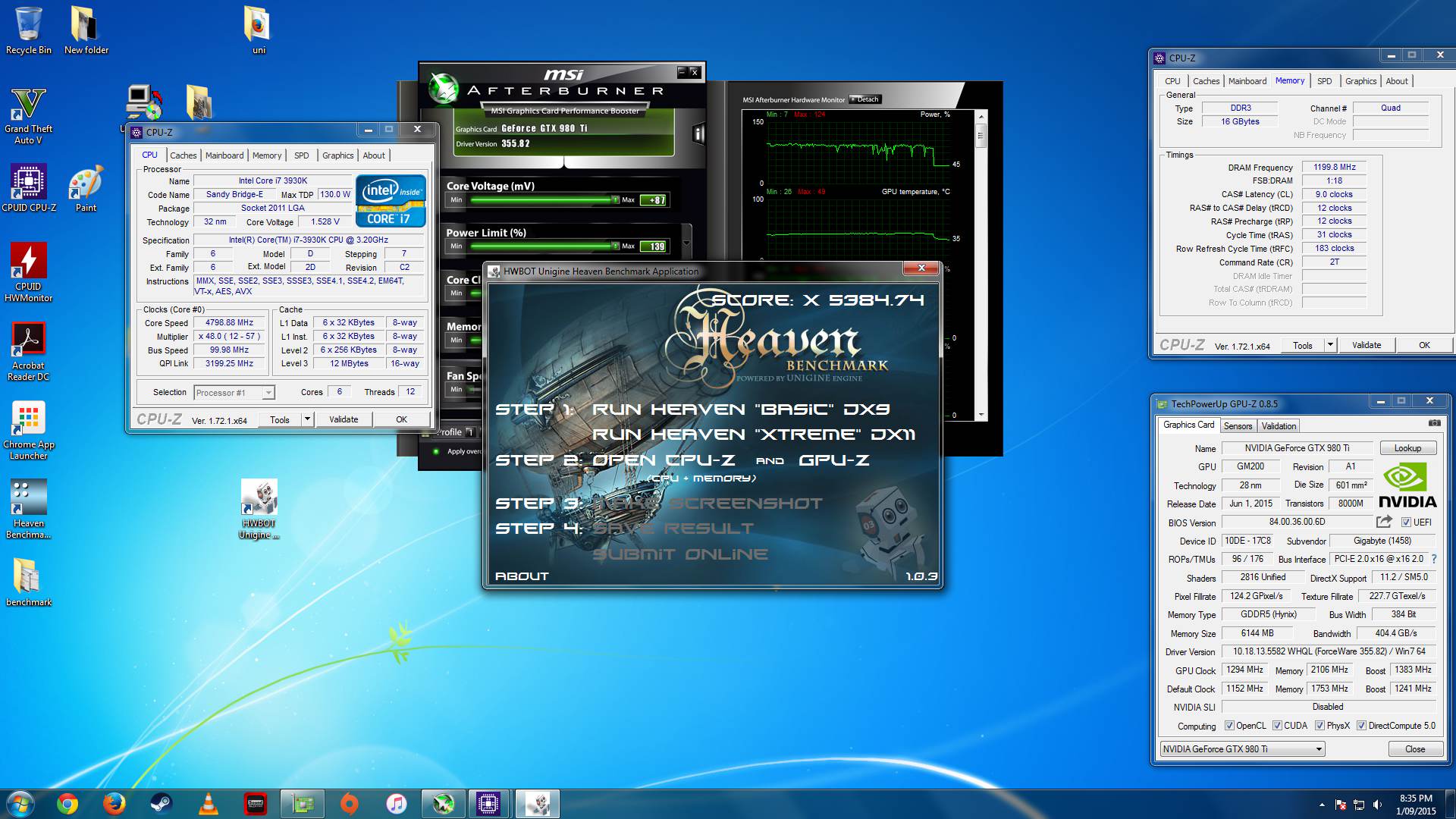The height and width of the screenshot is (819, 1456).
Task: Click the taskbar clock showing 8:35 PM
Action: 1416,805
